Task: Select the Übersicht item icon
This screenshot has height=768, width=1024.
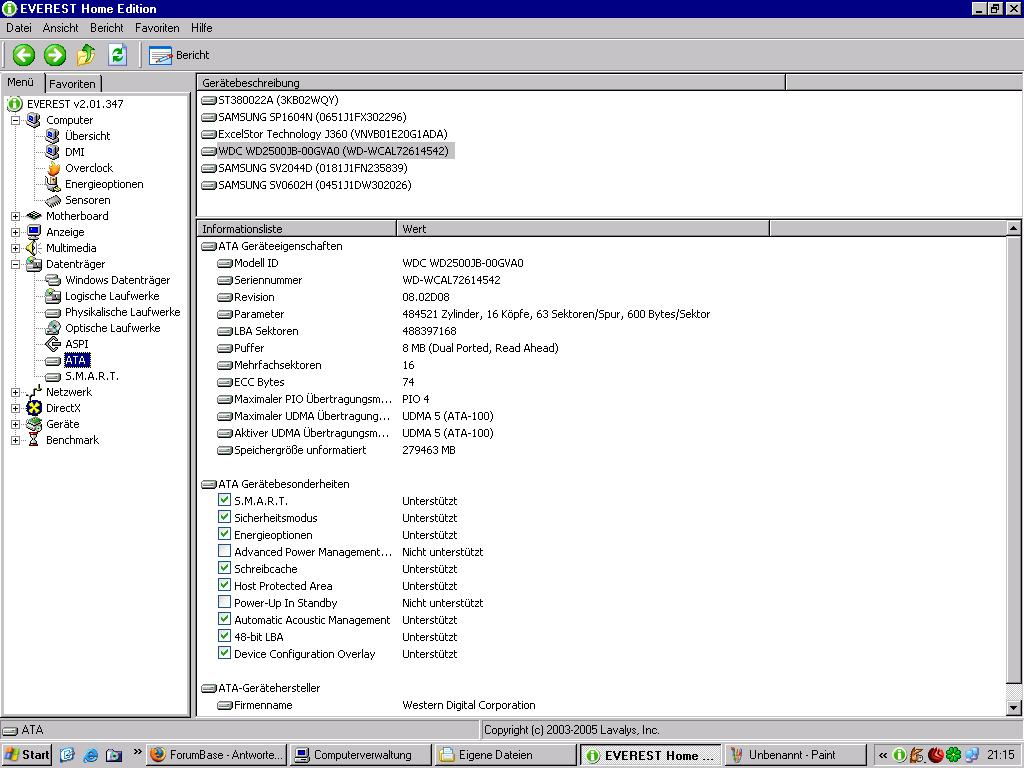Action: [x=53, y=136]
